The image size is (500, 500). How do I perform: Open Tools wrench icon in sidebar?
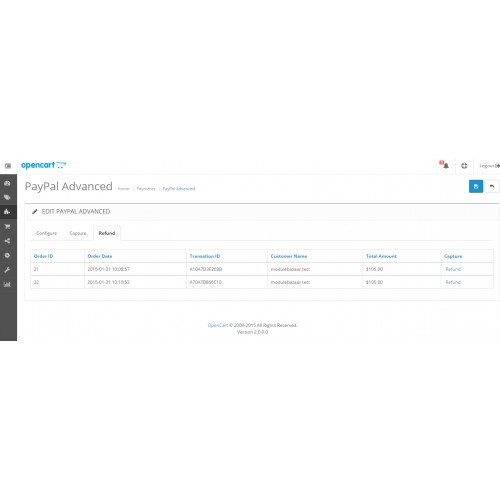point(7,270)
